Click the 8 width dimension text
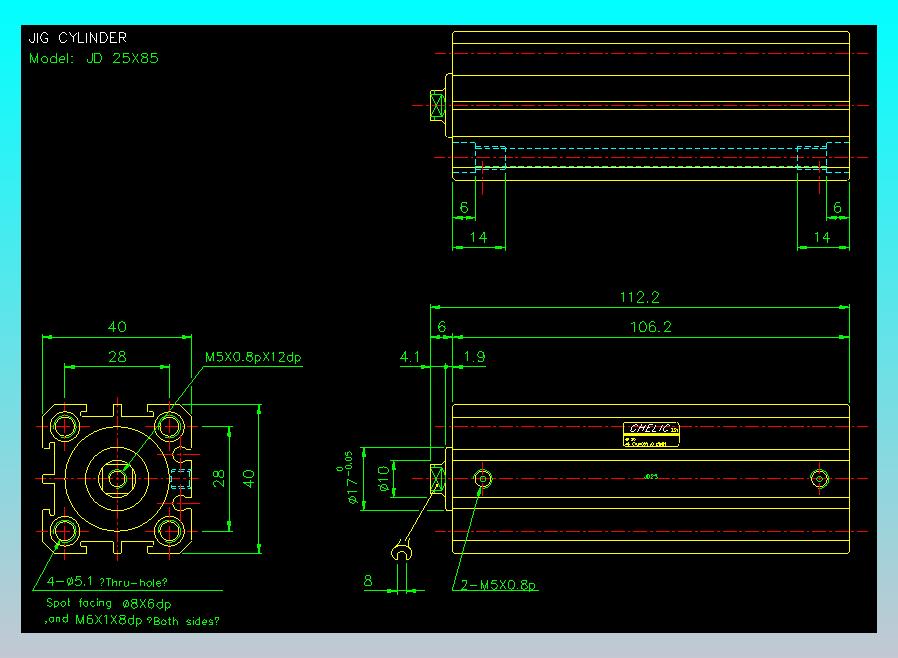The height and width of the screenshot is (658, 898). [368, 579]
